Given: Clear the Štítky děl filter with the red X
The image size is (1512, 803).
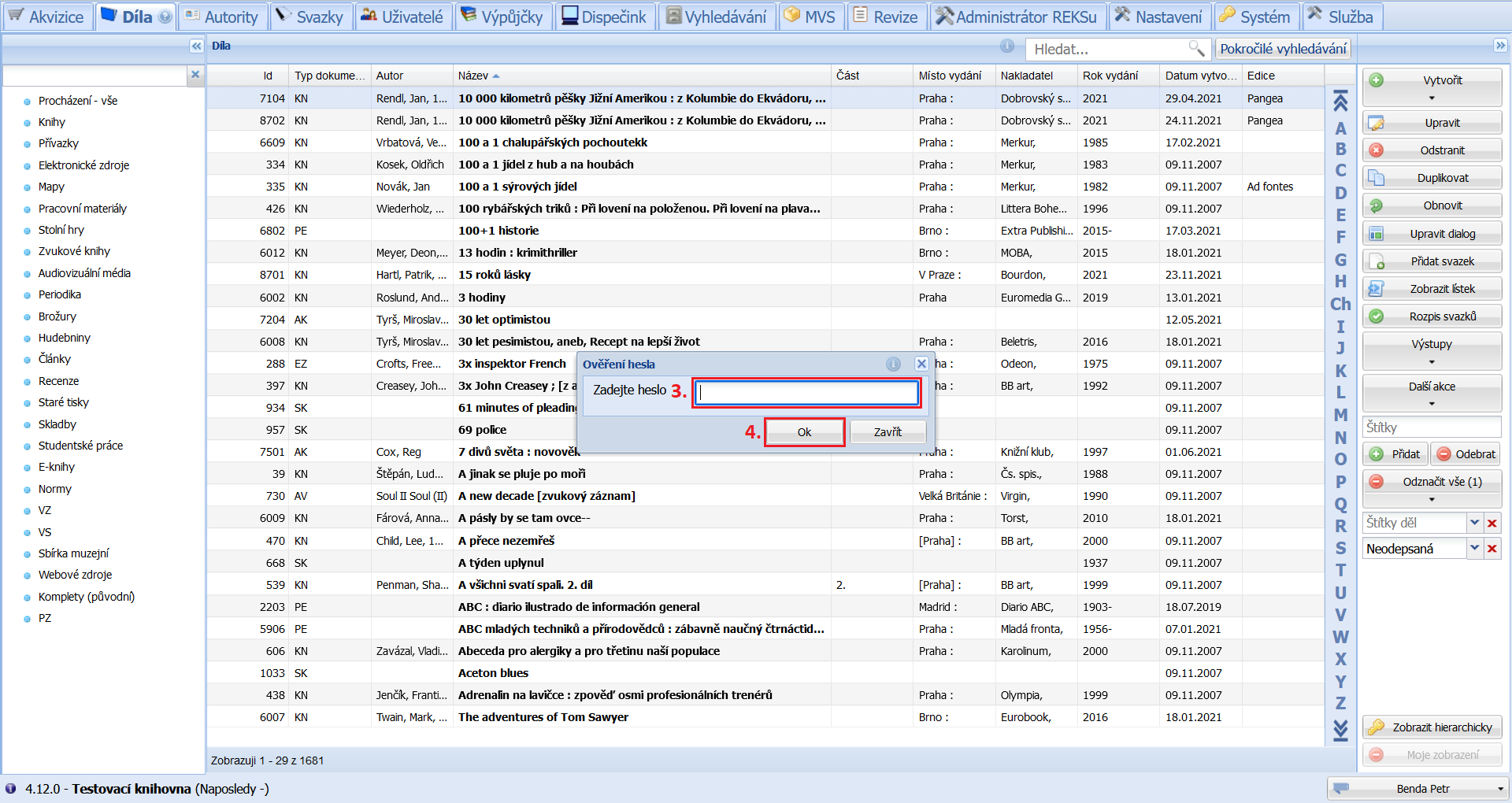Looking at the screenshot, I should 1492,524.
